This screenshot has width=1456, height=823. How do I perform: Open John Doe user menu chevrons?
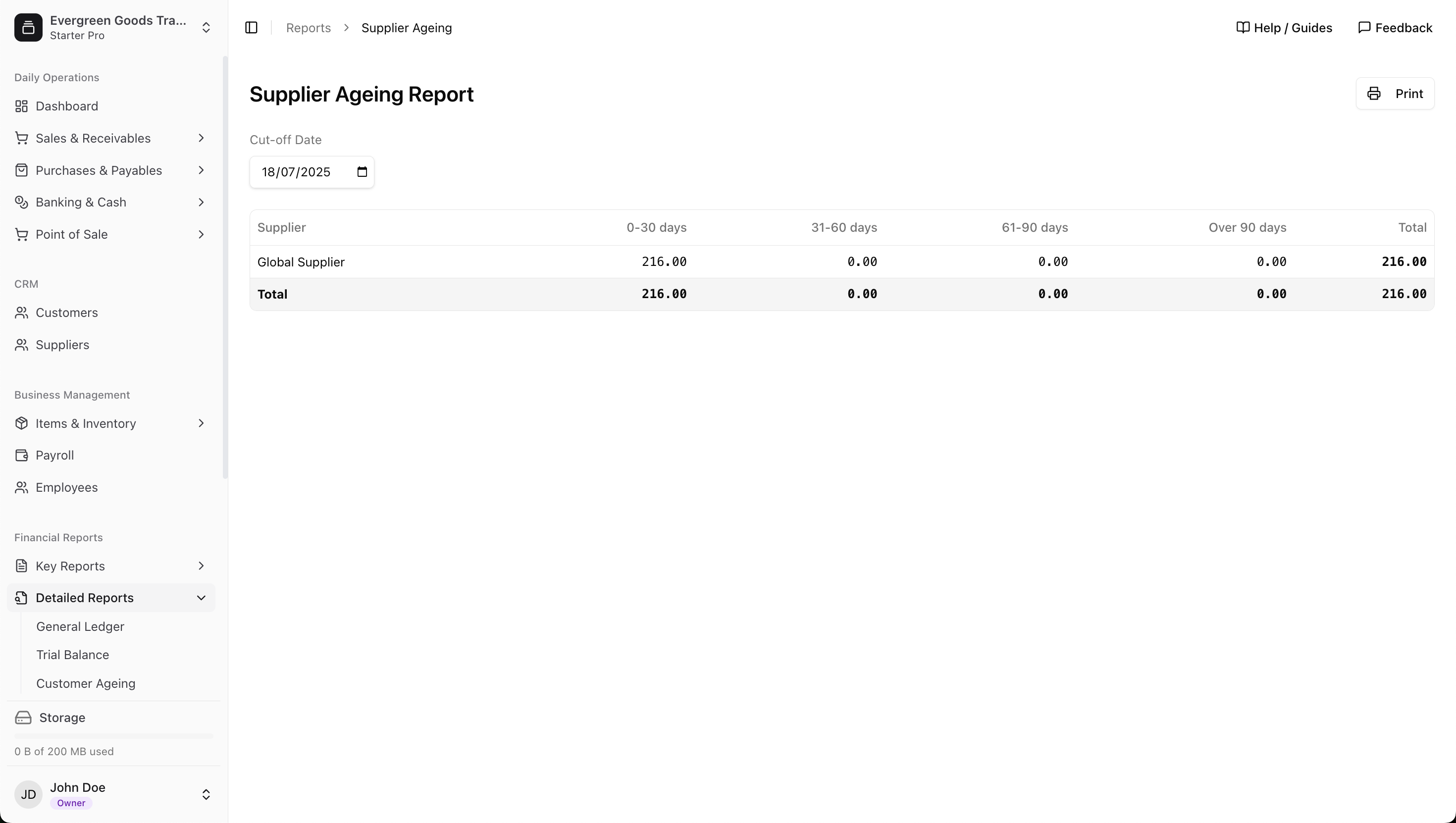point(207,795)
